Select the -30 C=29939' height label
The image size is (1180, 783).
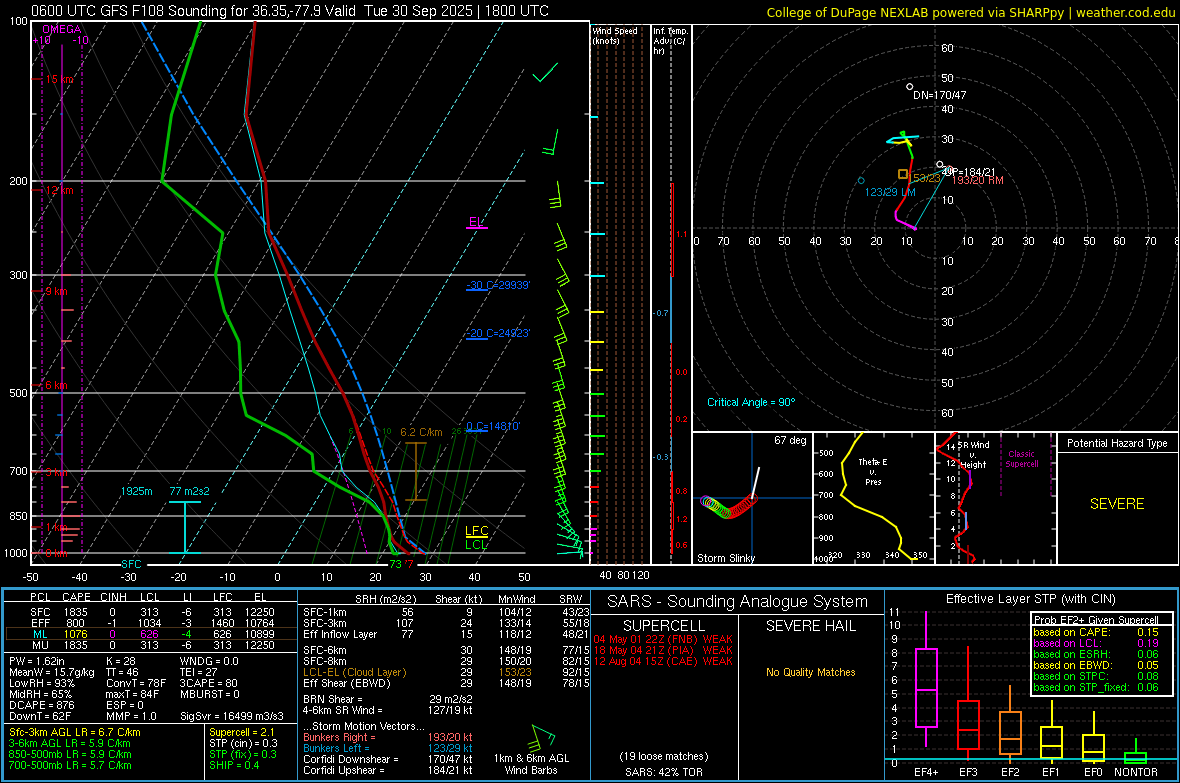point(498,285)
